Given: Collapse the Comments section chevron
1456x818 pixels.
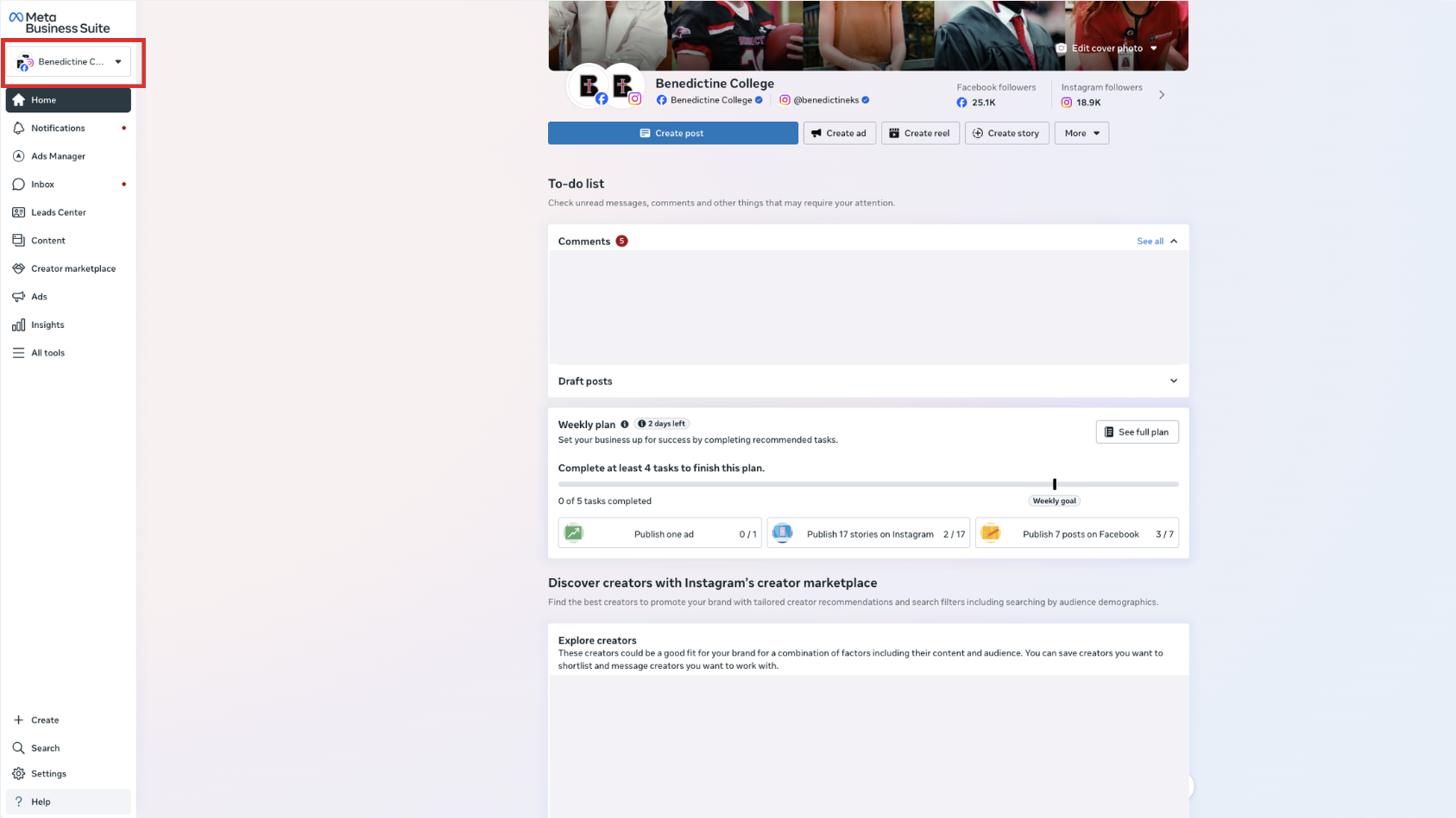Looking at the screenshot, I should 1174,242.
